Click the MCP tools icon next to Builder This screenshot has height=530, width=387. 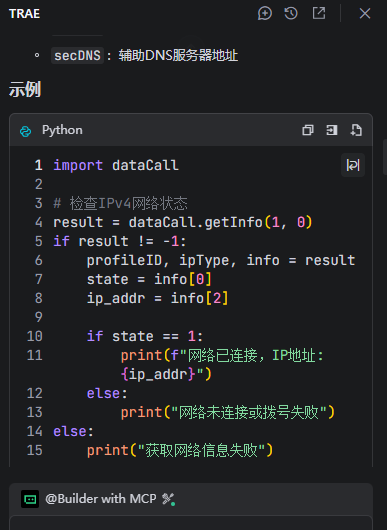[168, 499]
